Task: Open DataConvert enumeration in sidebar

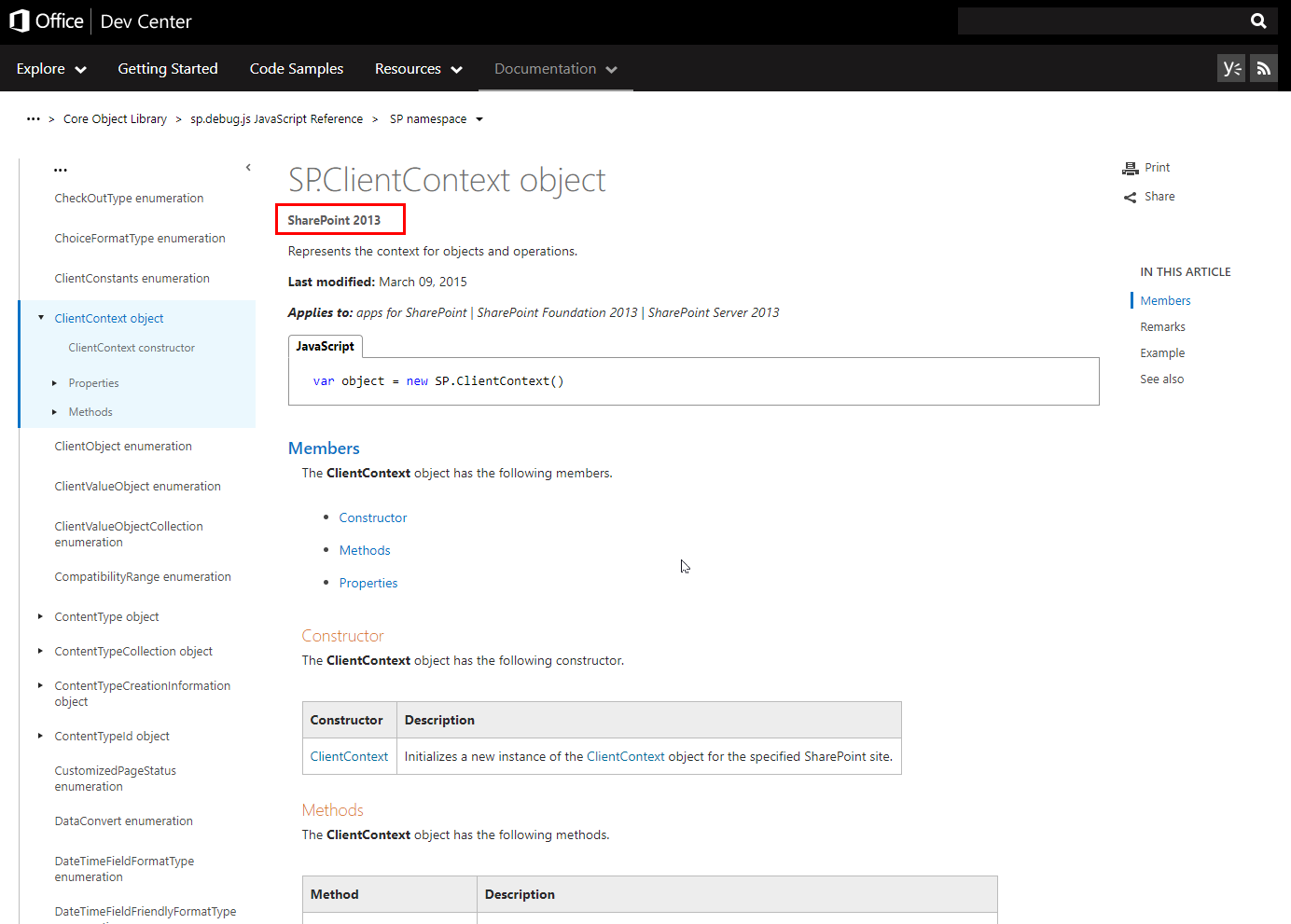Action: tap(123, 821)
